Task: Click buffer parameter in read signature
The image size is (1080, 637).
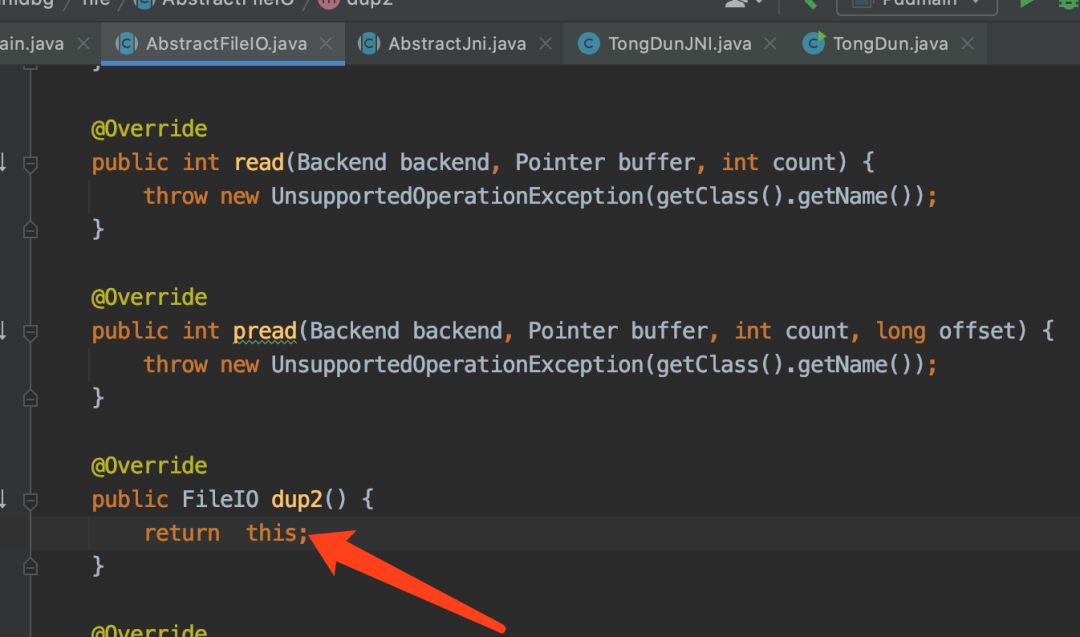Action: (x=656, y=163)
